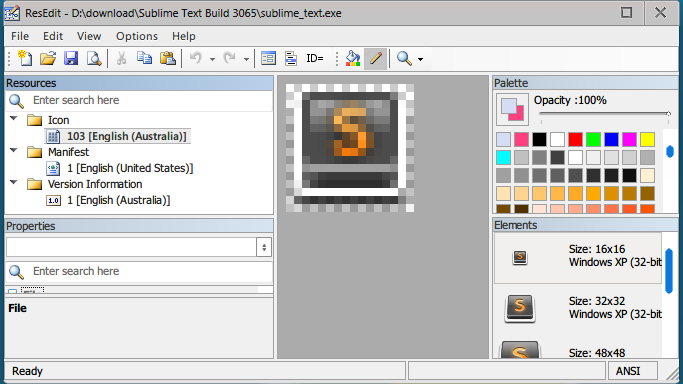683x384 pixels.
Task: Click the New file toolbar icon
Action: pos(25,58)
